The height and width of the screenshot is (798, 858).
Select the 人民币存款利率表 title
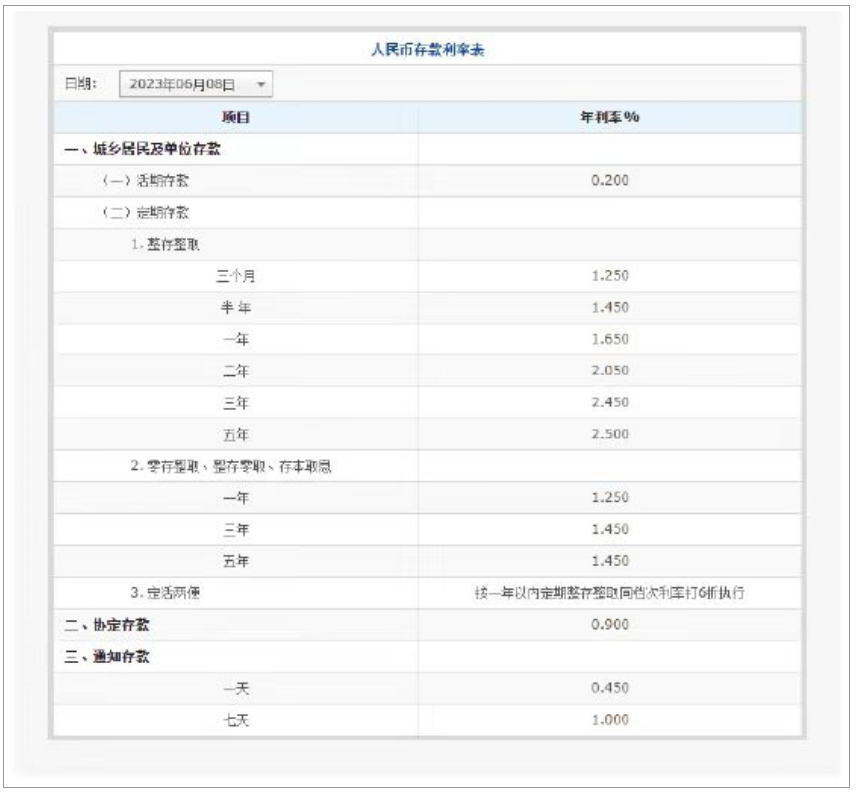click(x=428, y=47)
